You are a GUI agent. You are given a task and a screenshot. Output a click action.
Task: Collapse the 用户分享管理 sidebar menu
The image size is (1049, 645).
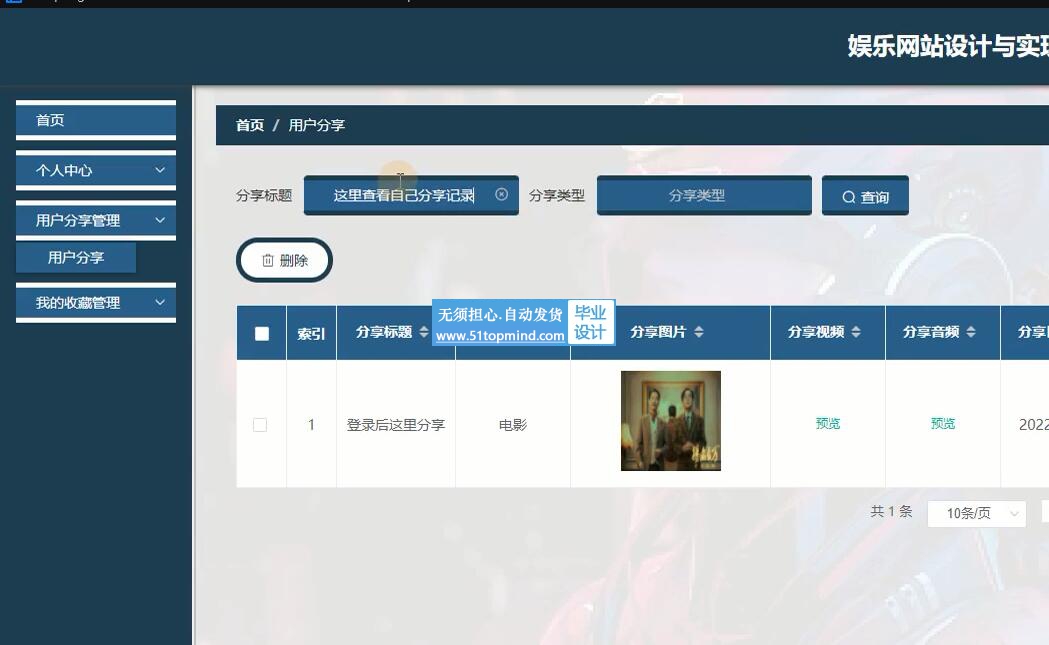coord(96,220)
